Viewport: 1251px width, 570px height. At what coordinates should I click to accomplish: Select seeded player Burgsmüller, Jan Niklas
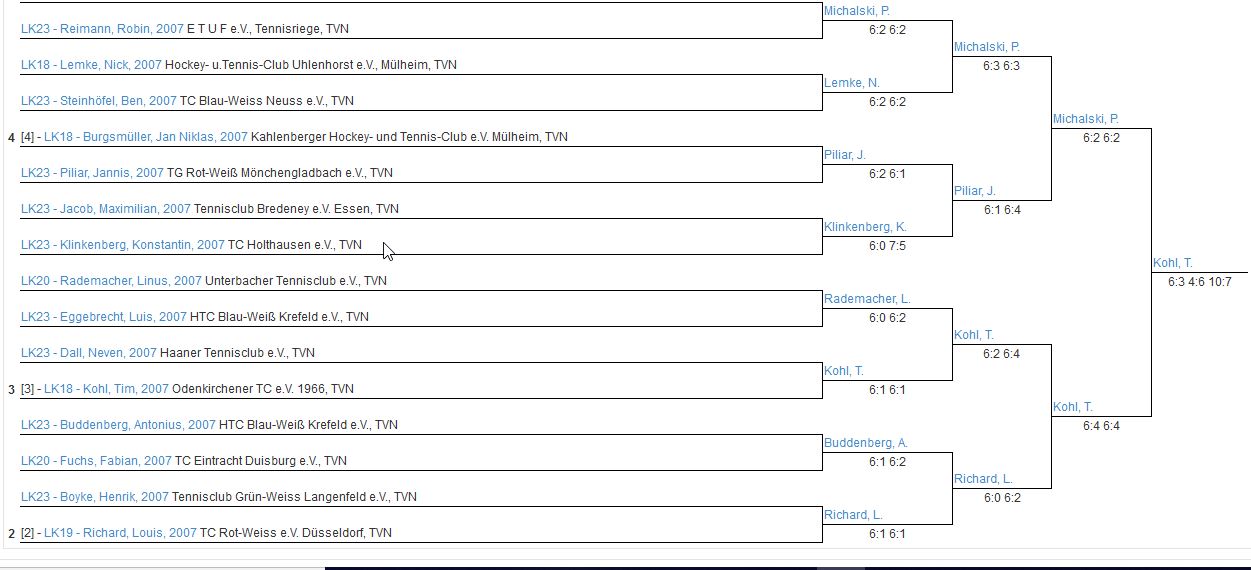[145, 137]
